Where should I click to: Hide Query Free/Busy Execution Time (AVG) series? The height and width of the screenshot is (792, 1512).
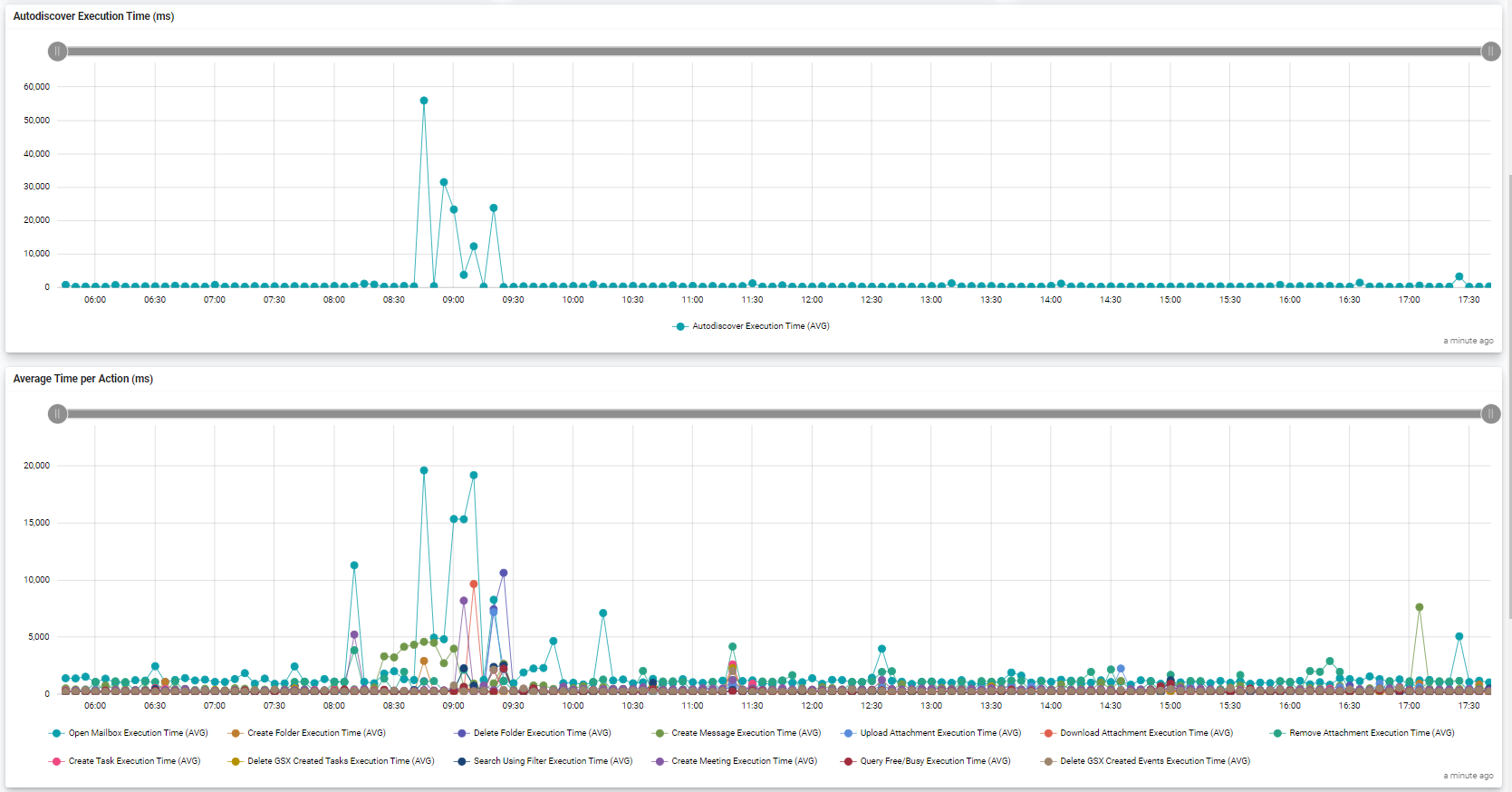click(925, 761)
